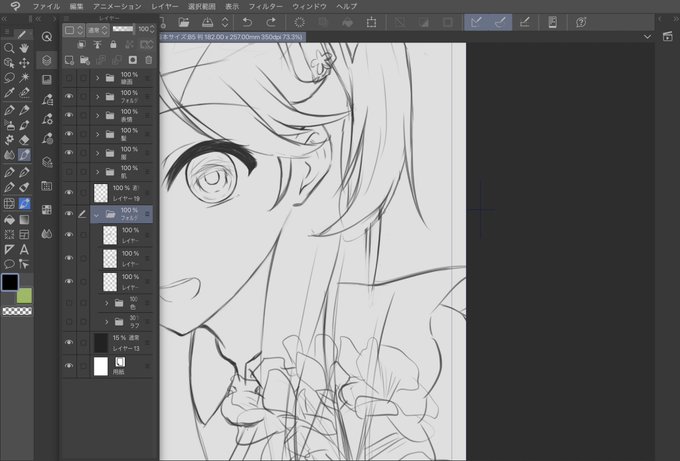680x461 pixels.
Task: Open the Layer palette stack icon
Action: point(47,60)
